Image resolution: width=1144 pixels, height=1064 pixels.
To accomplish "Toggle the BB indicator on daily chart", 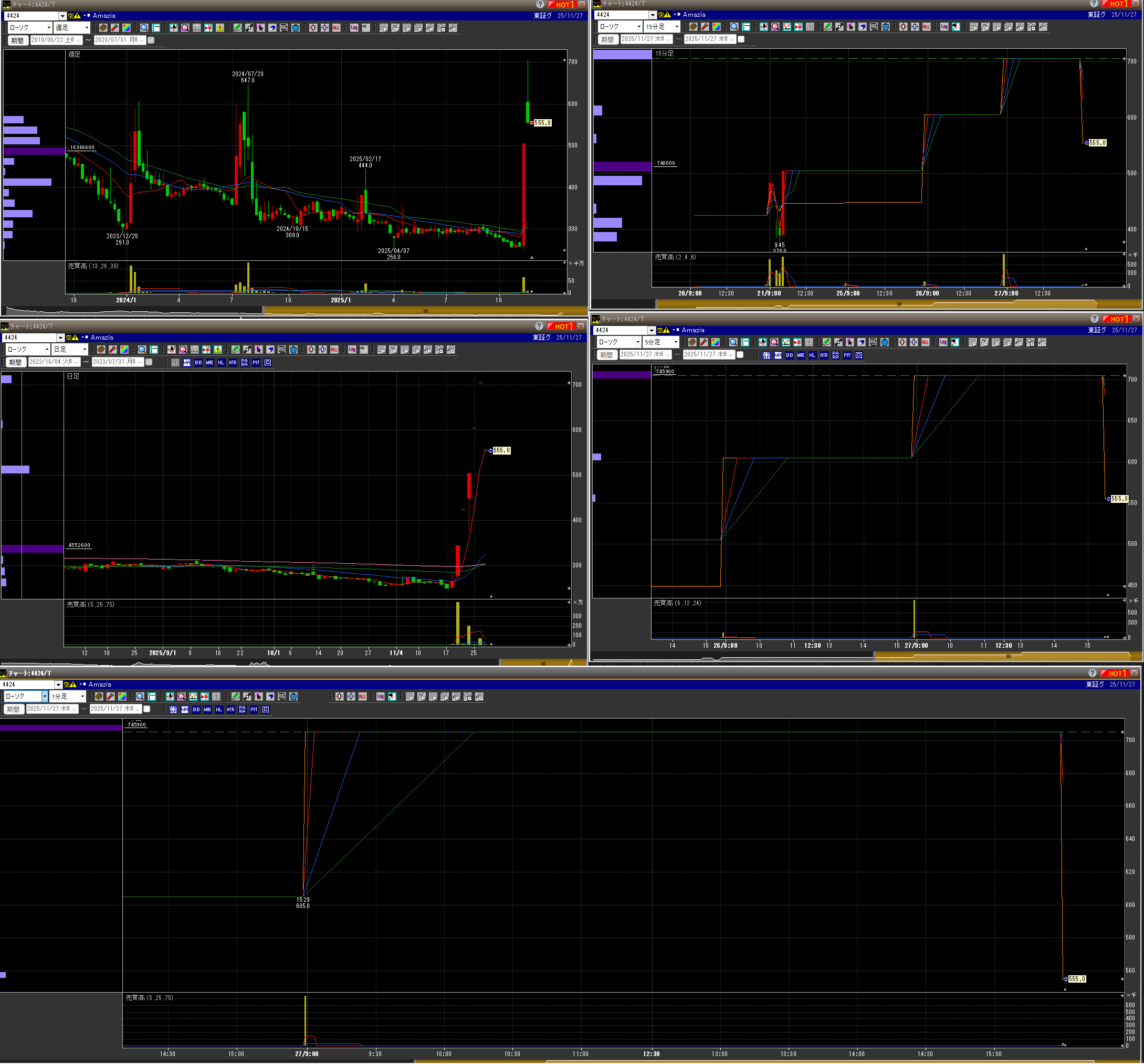I will pyautogui.click(x=198, y=363).
